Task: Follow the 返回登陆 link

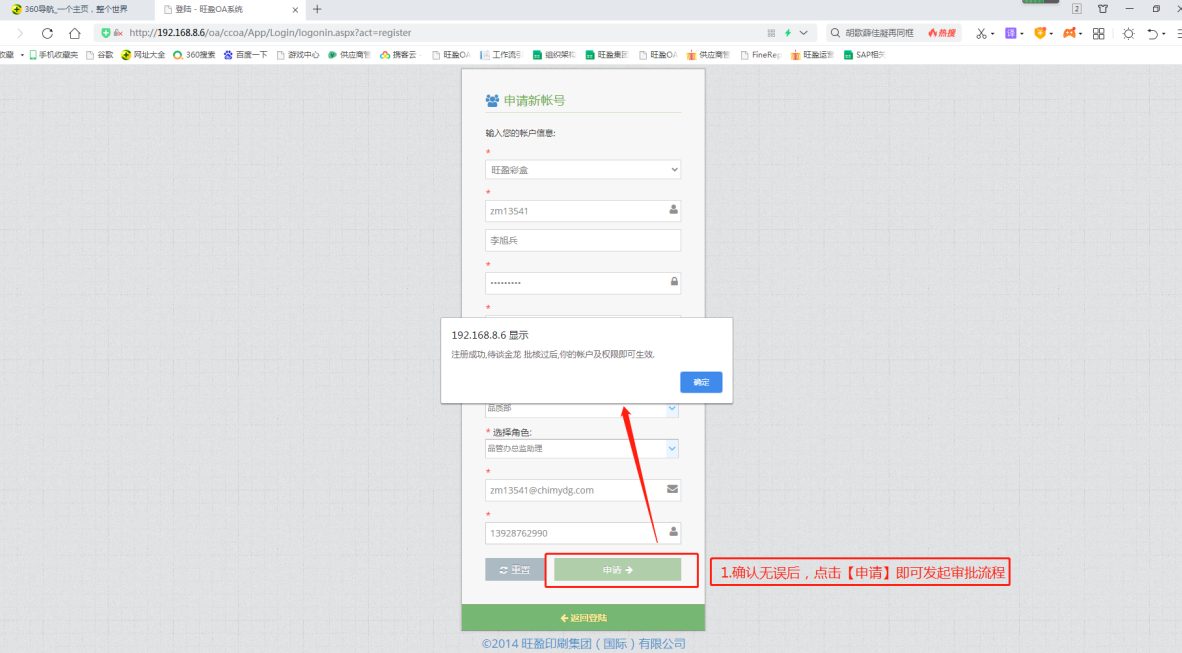Action: coord(583,618)
